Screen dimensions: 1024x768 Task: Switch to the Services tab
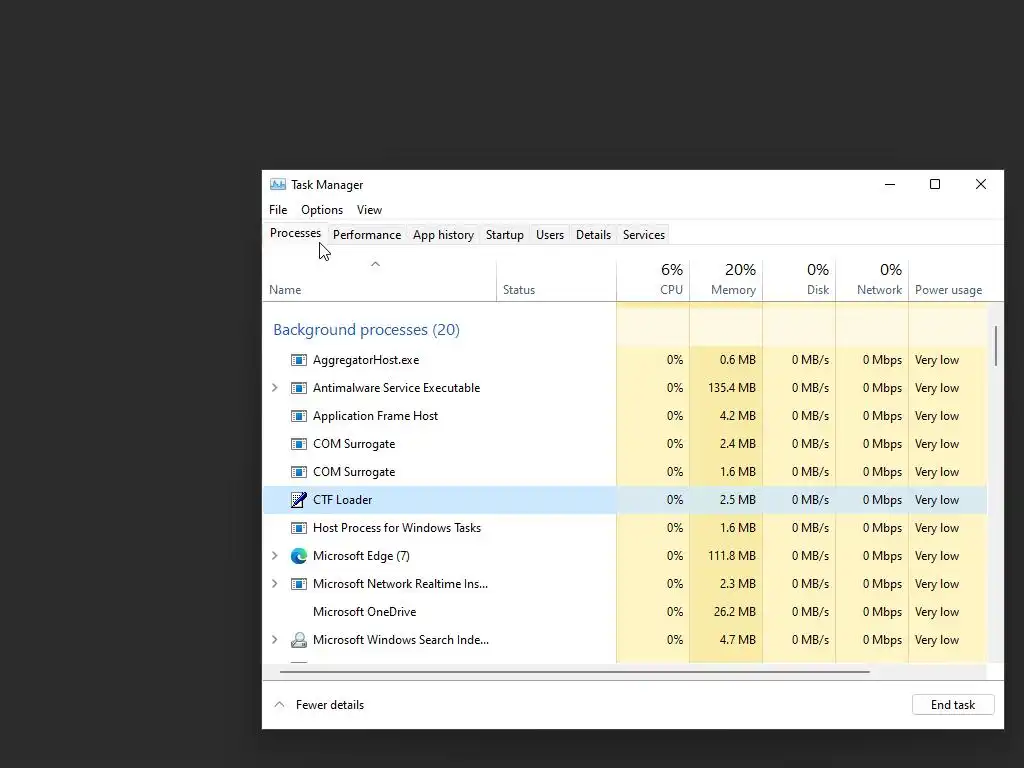[644, 234]
